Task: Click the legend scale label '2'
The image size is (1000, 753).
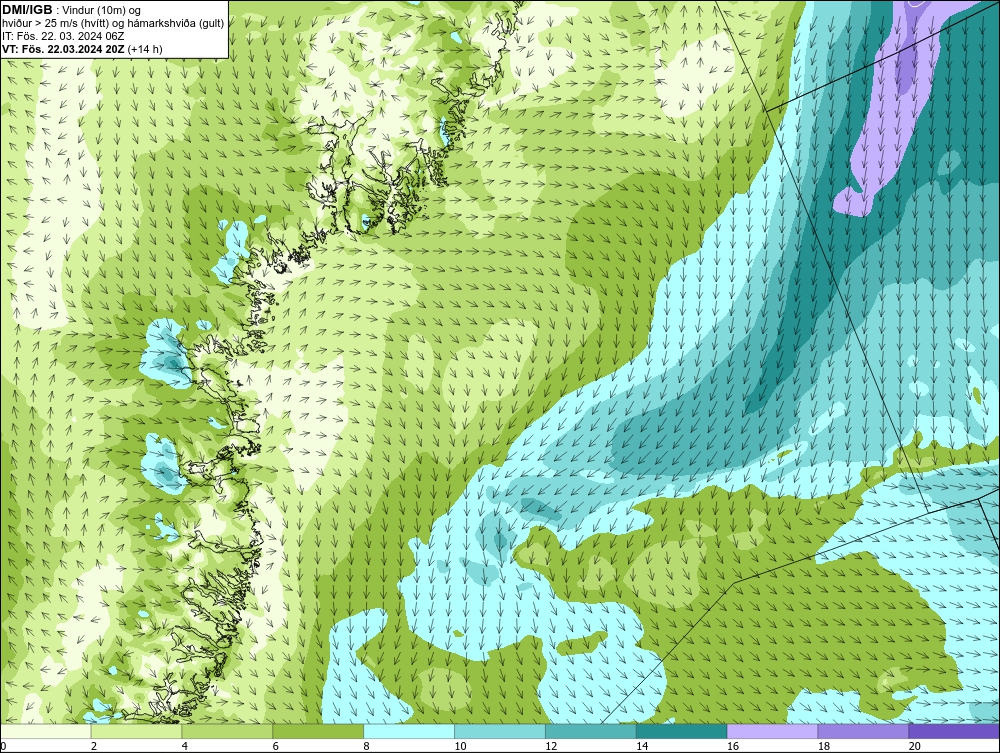Action: point(94,746)
